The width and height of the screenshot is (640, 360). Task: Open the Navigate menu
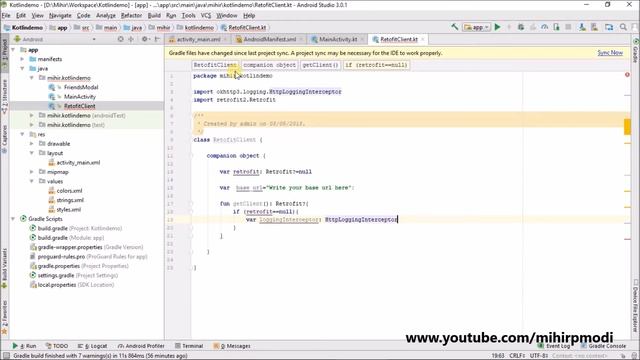click(60, 16)
